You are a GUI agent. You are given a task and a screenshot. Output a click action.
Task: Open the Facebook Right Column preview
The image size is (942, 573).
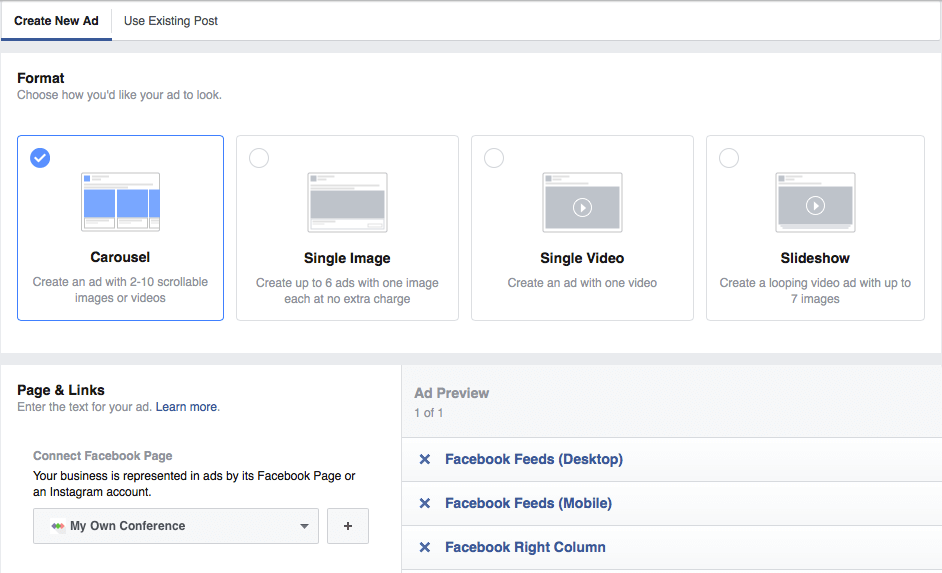[525, 547]
